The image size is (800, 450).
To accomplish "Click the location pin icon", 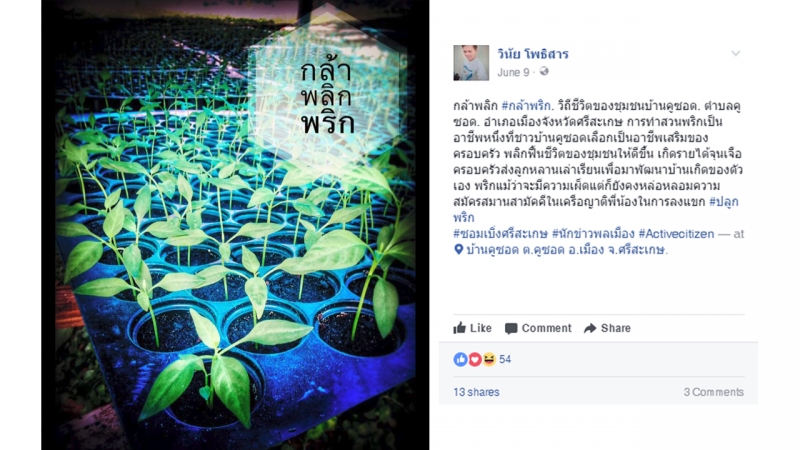I will pyautogui.click(x=458, y=249).
